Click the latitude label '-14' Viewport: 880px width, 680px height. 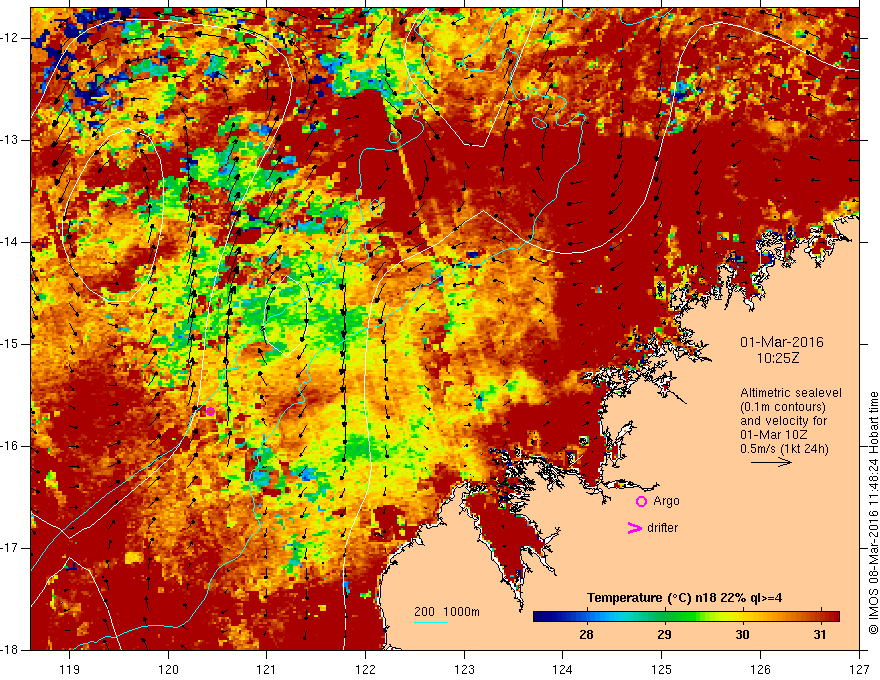[x=10, y=242]
